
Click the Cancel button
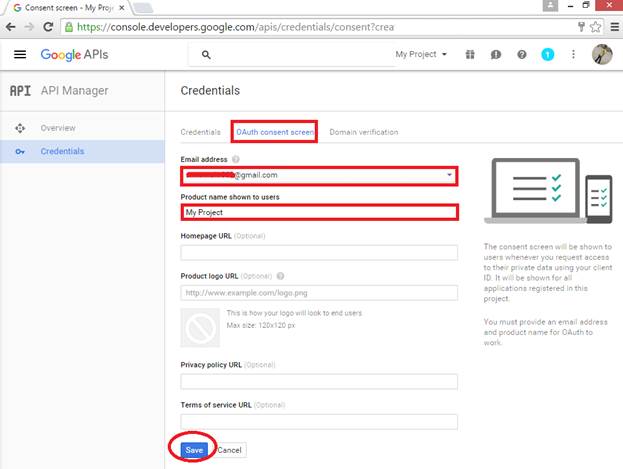[x=229, y=450]
